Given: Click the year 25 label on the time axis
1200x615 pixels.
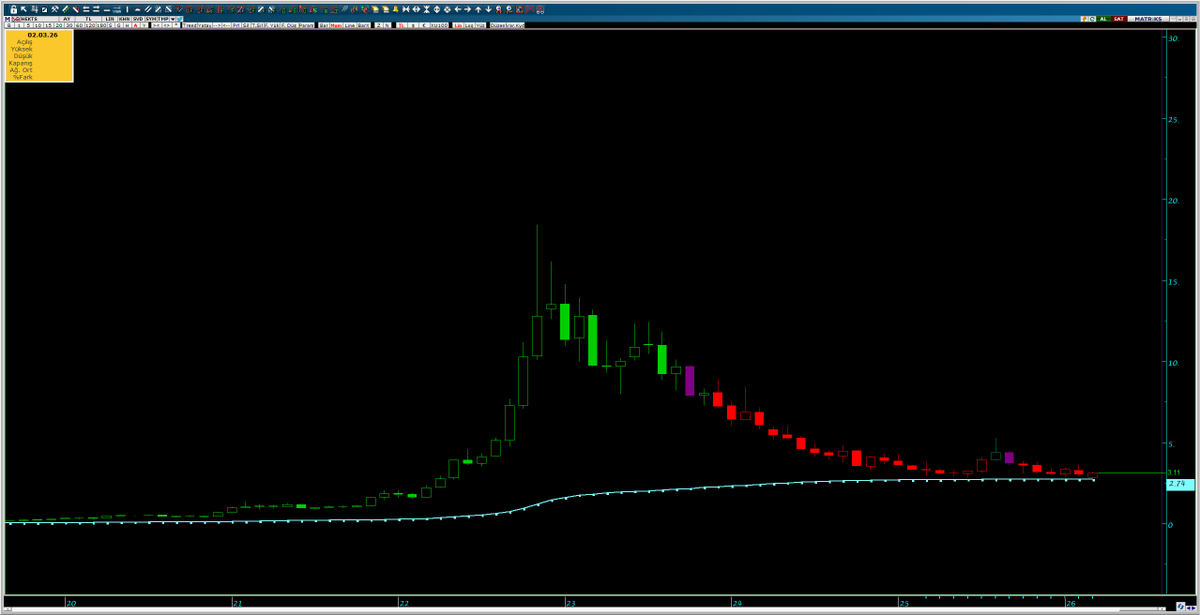Looking at the screenshot, I should click(903, 604).
